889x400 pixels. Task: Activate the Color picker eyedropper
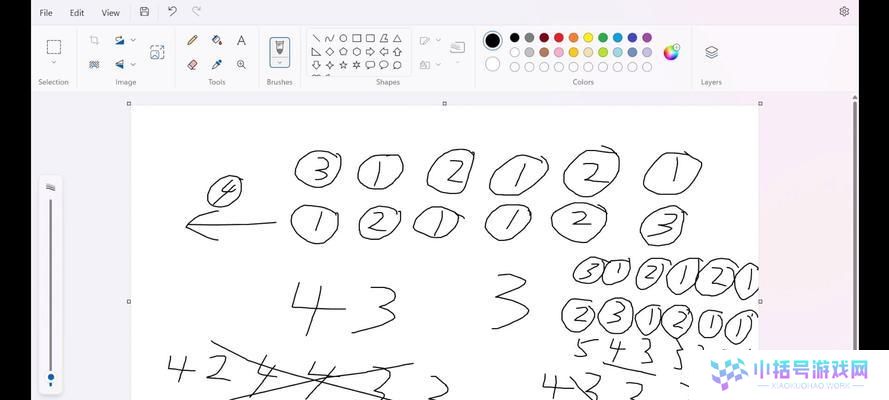click(x=217, y=65)
